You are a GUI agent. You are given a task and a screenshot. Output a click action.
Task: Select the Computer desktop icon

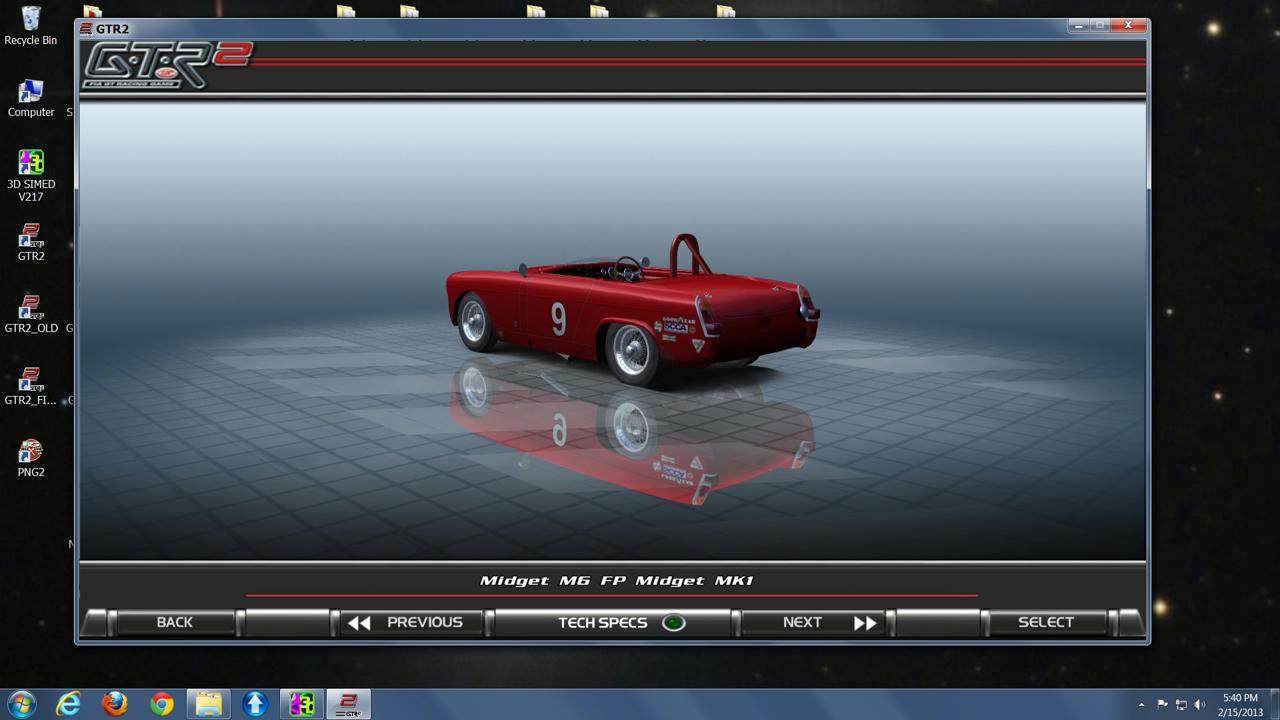[x=31, y=98]
